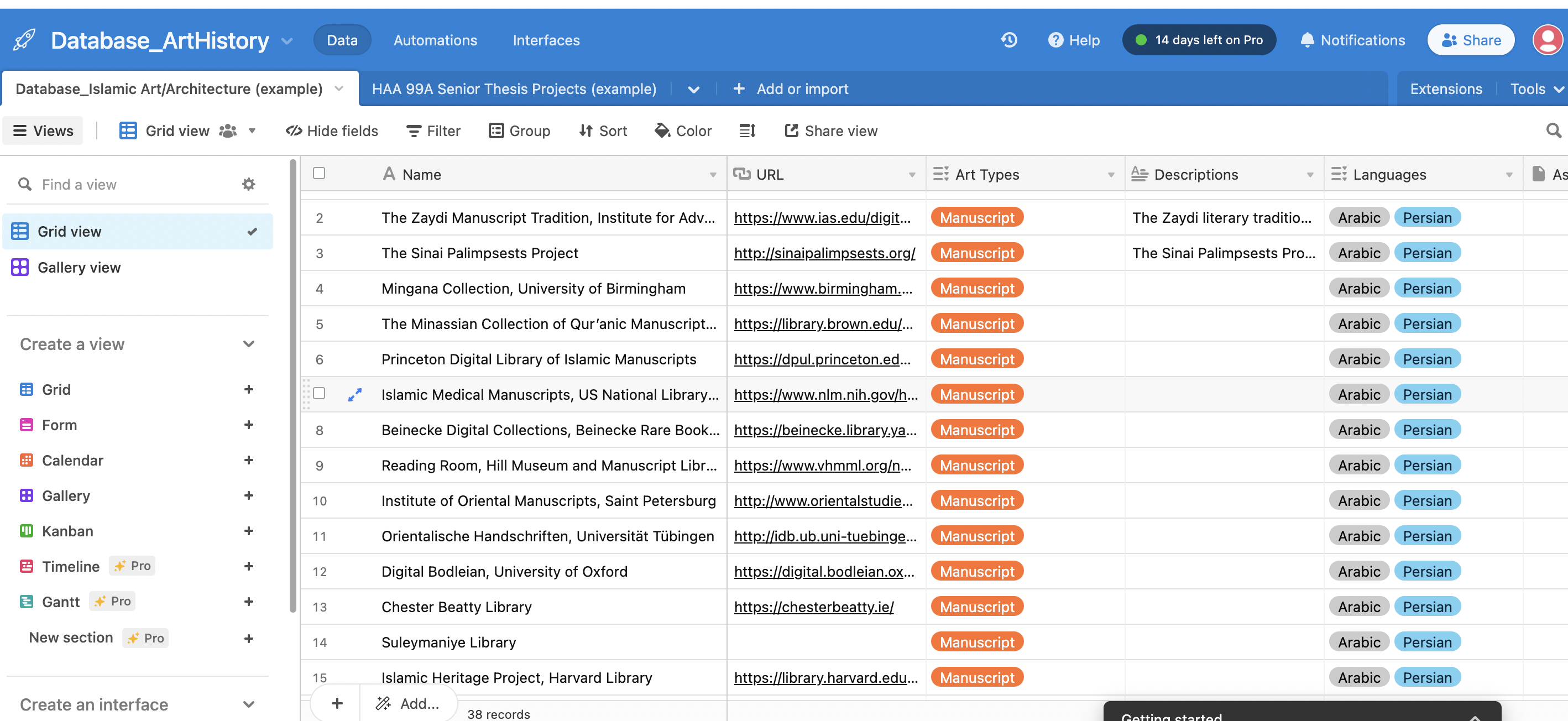Viewport: 1568px width, 721px height.
Task: Switch to HAA 99A Senior Thesis Projects tab
Action: [514, 89]
